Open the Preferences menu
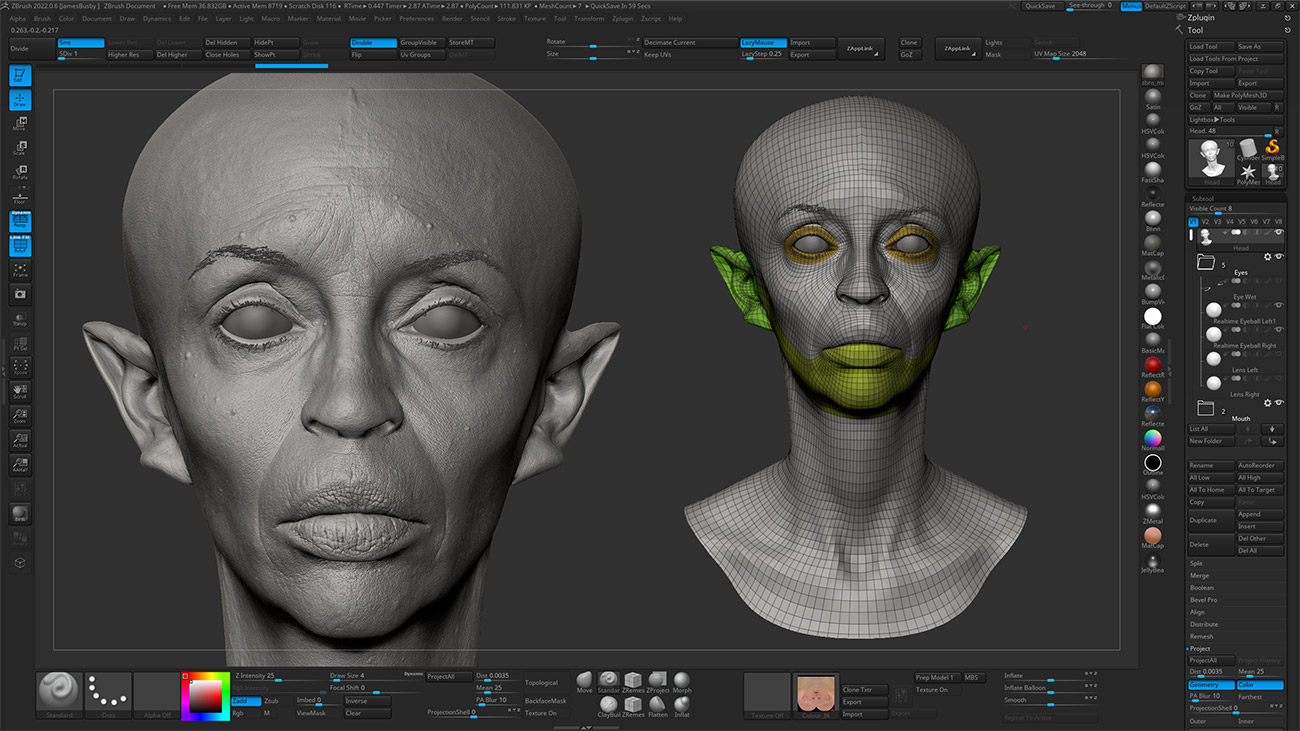The width and height of the screenshot is (1300, 731). point(416,18)
